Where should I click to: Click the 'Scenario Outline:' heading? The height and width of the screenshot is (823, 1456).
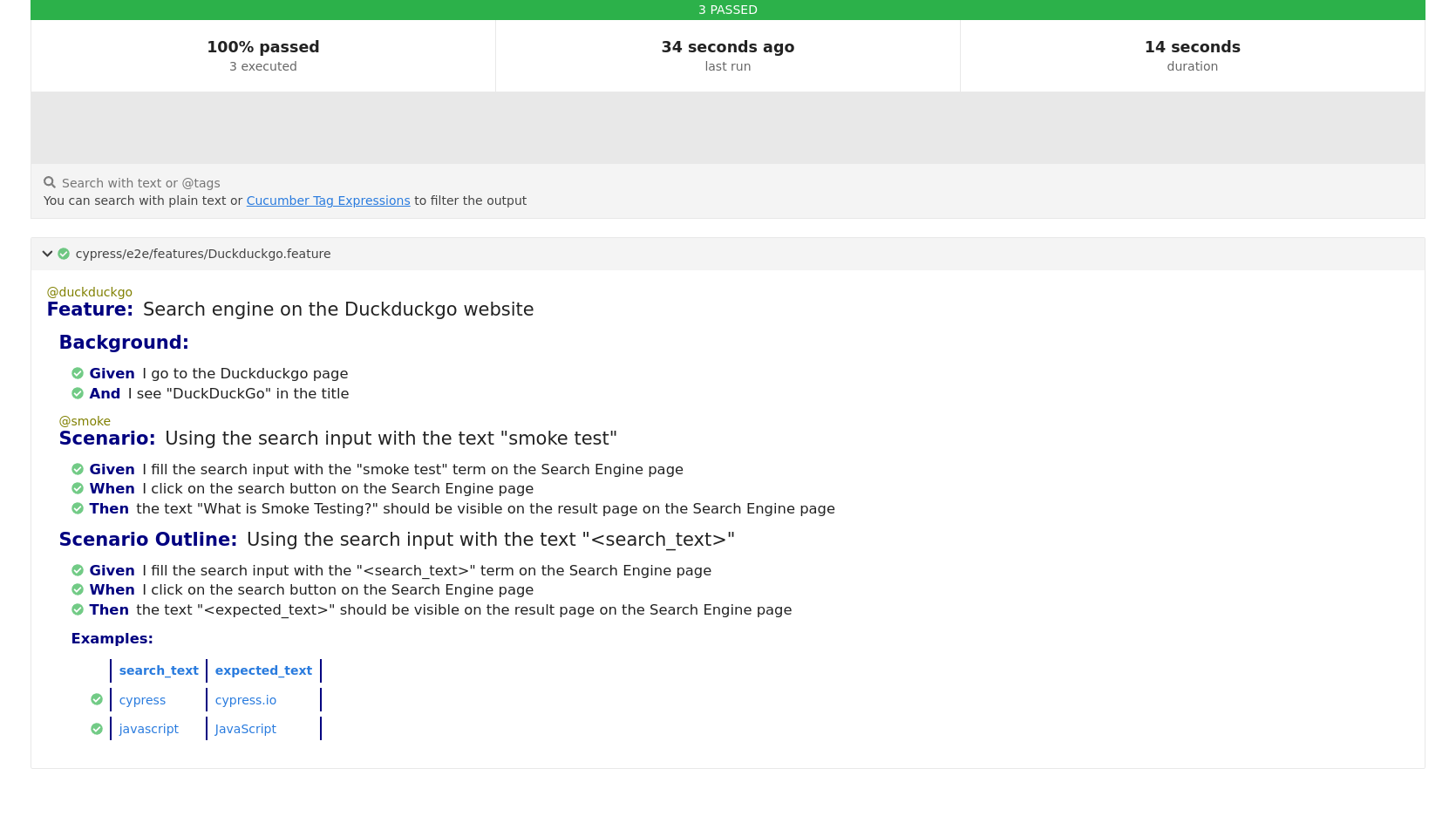click(x=148, y=540)
